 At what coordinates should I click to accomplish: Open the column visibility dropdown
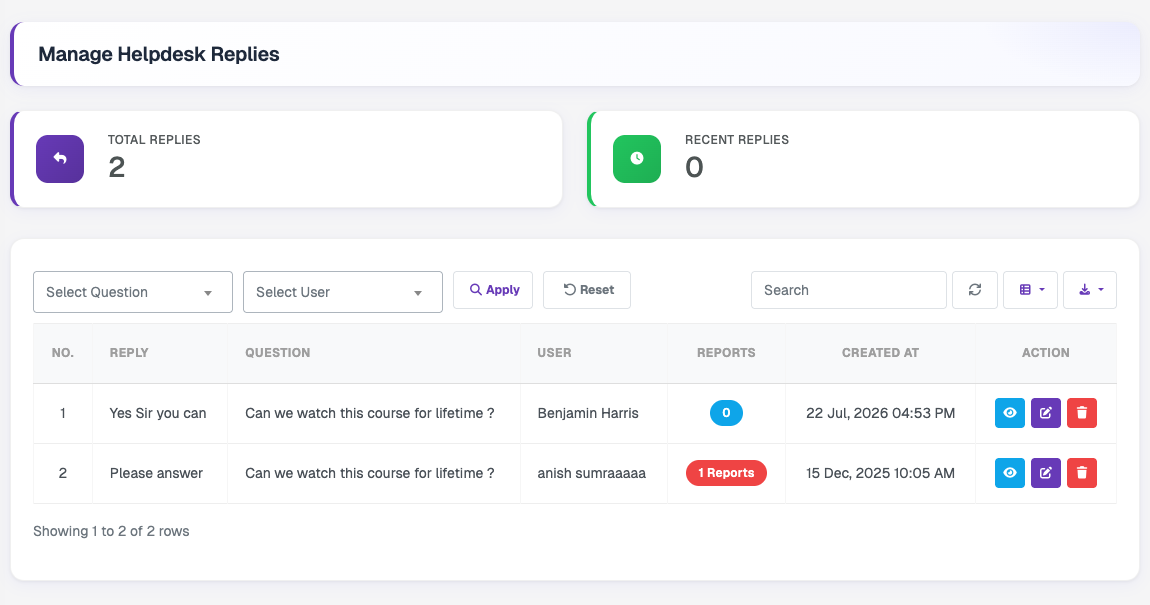1030,290
